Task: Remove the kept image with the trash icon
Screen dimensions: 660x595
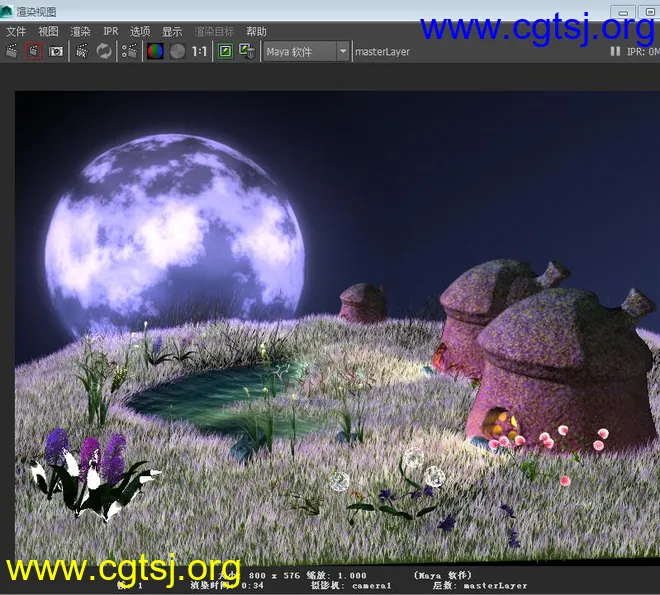Action: tap(247, 51)
